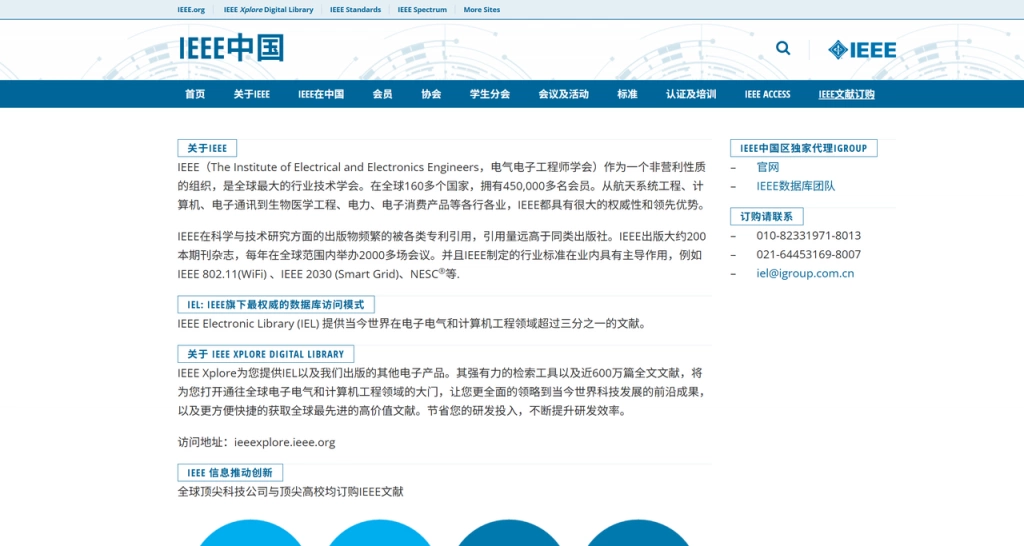Open 学生分会 navigation menu item
Viewport: 1024px width, 546px height.
pos(490,94)
